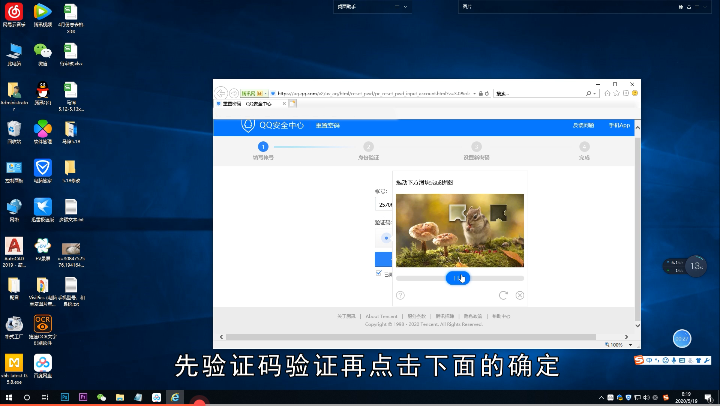Open NetEase Cloud Music desktop icon
Viewport: 720px width, 406px height.
pyautogui.click(x=14, y=12)
